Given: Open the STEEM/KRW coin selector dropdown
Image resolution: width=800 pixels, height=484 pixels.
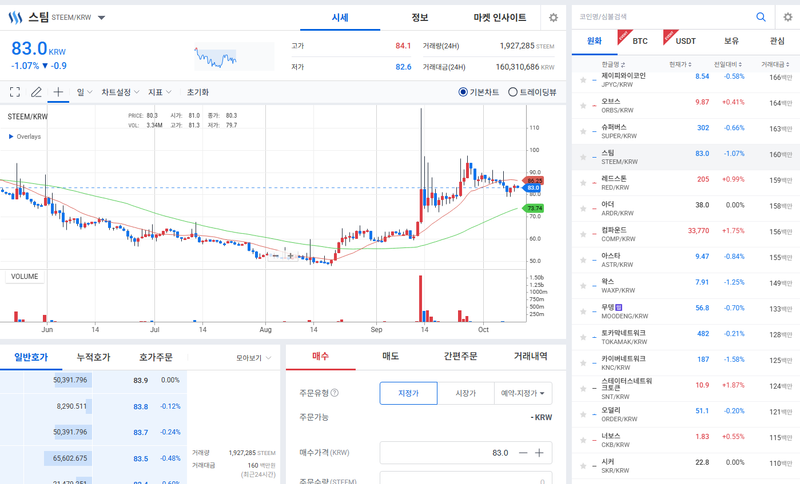Looking at the screenshot, I should [x=102, y=18].
